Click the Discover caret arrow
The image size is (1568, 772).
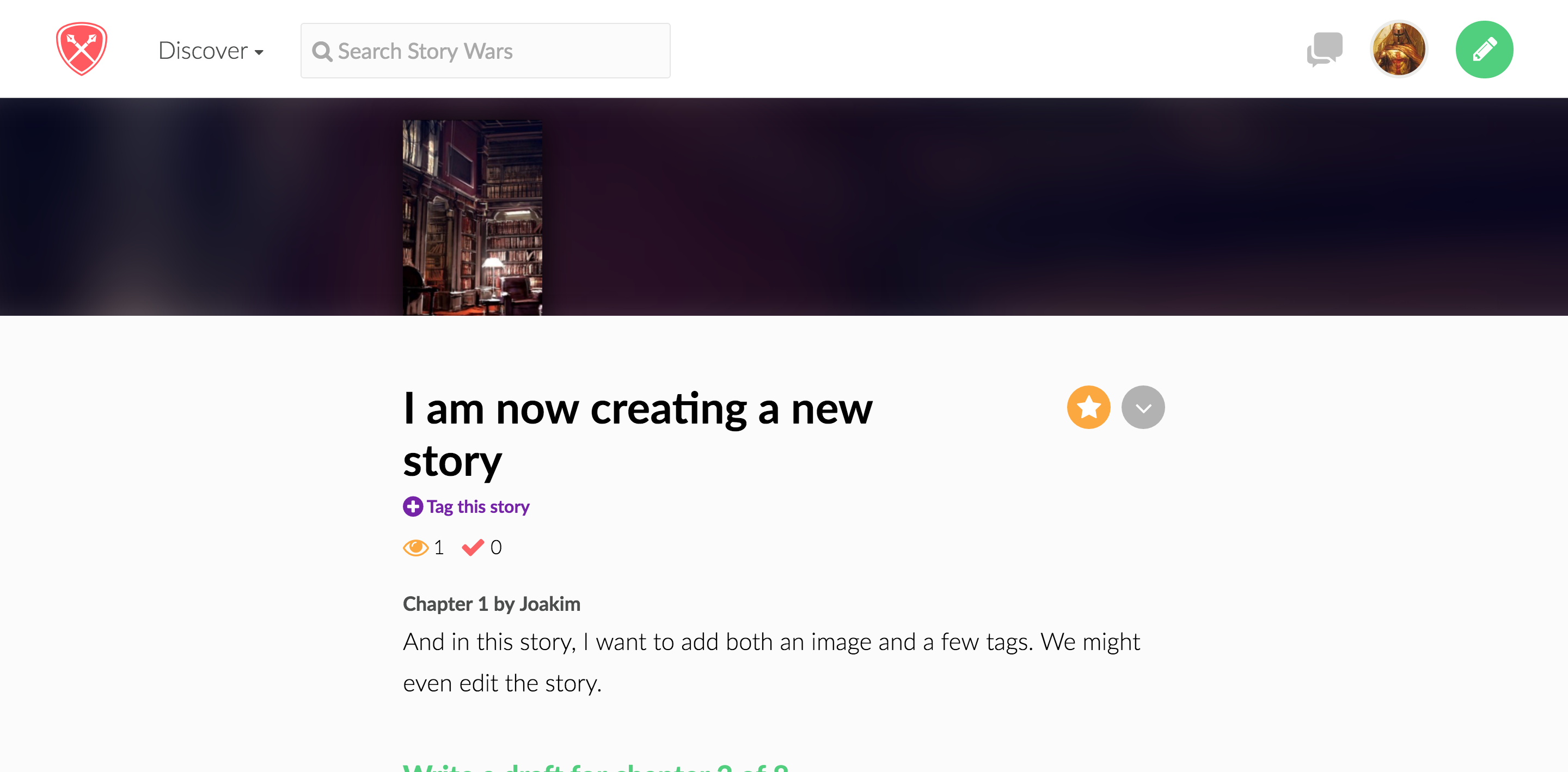pos(259,53)
